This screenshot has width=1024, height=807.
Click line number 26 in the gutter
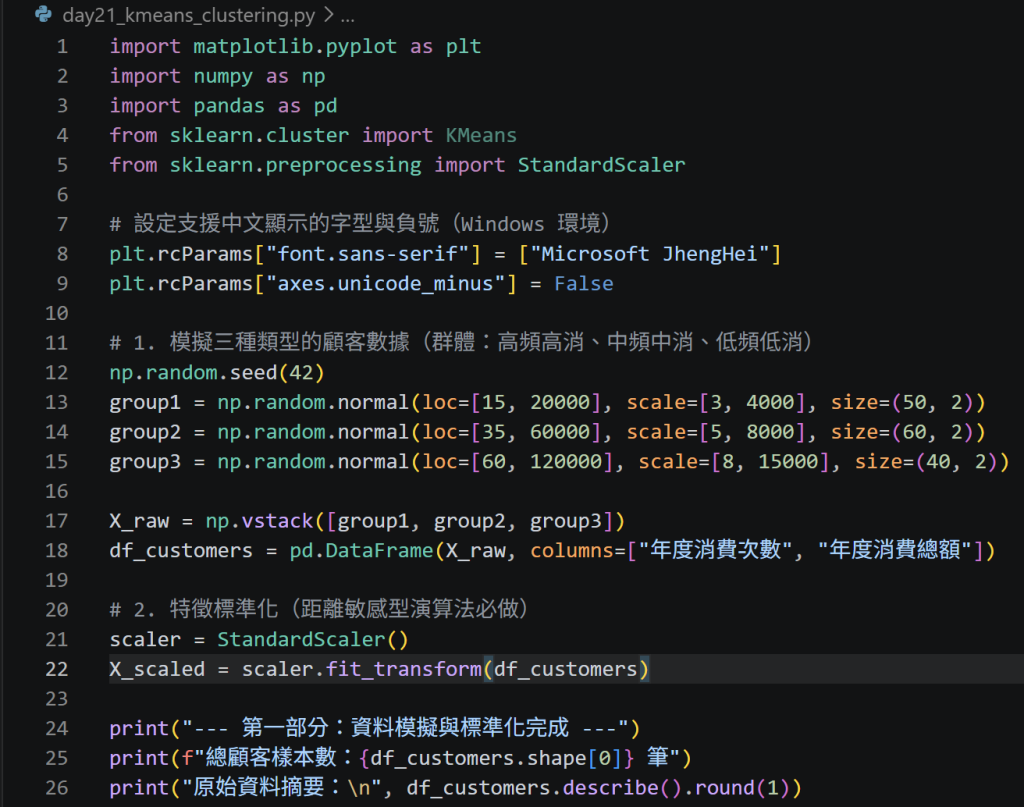pyautogui.click(x=57, y=788)
